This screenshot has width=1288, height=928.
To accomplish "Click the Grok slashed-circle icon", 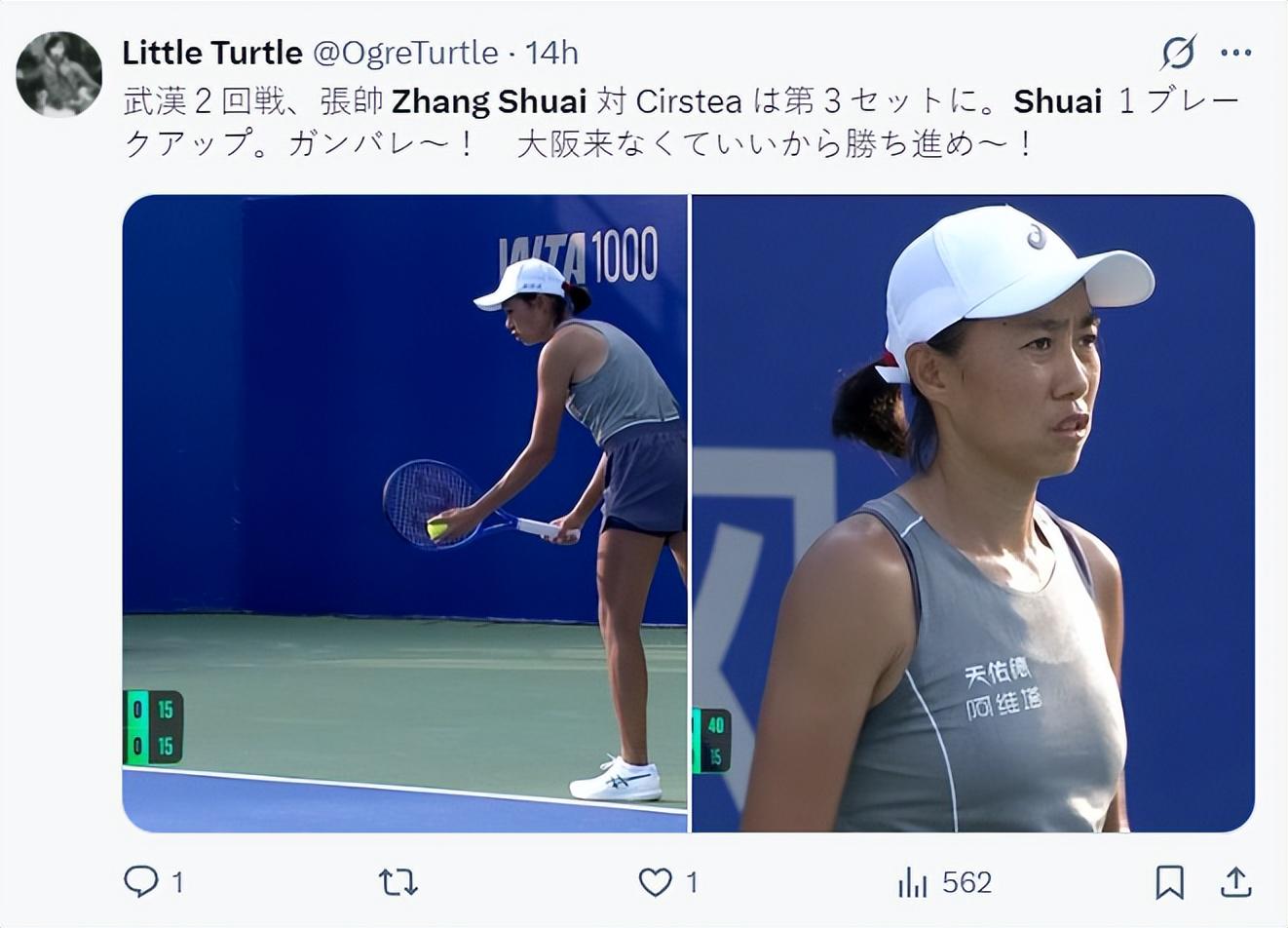I will (1179, 53).
